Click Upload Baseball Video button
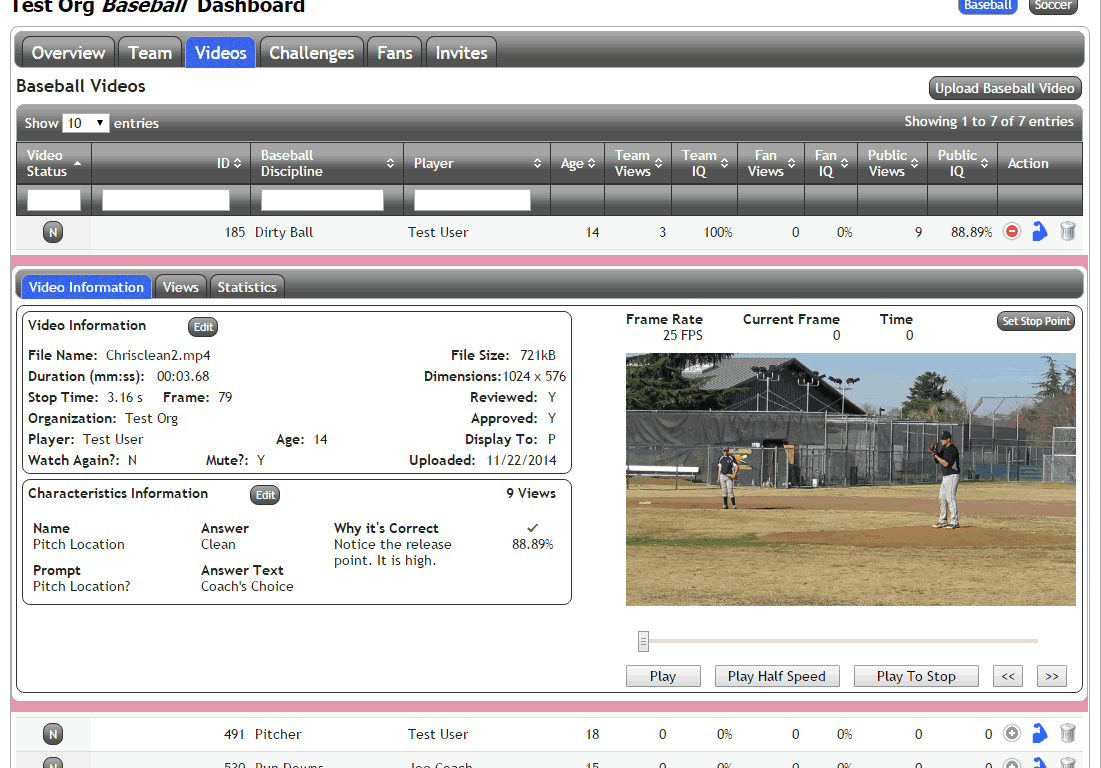This screenshot has height=768, width=1101. coord(1005,88)
